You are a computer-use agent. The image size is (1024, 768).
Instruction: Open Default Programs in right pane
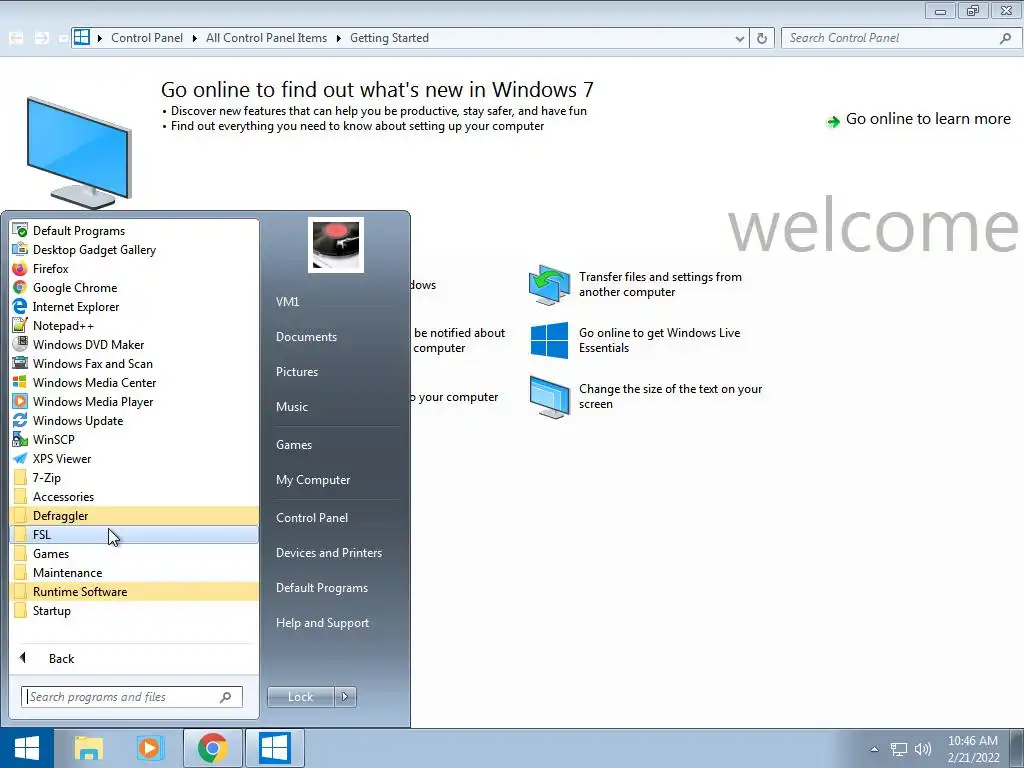(321, 588)
